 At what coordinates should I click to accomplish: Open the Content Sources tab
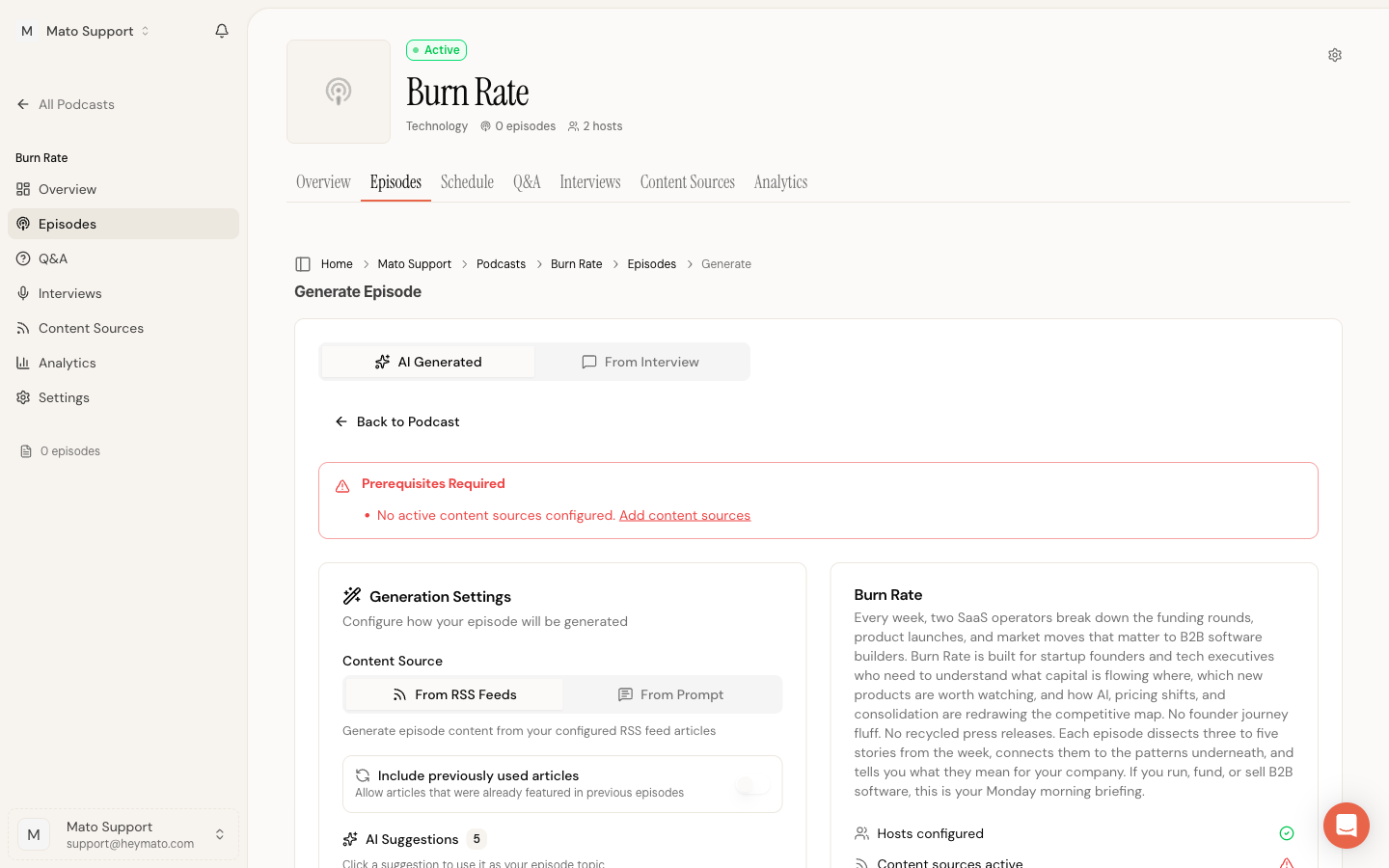point(688,182)
